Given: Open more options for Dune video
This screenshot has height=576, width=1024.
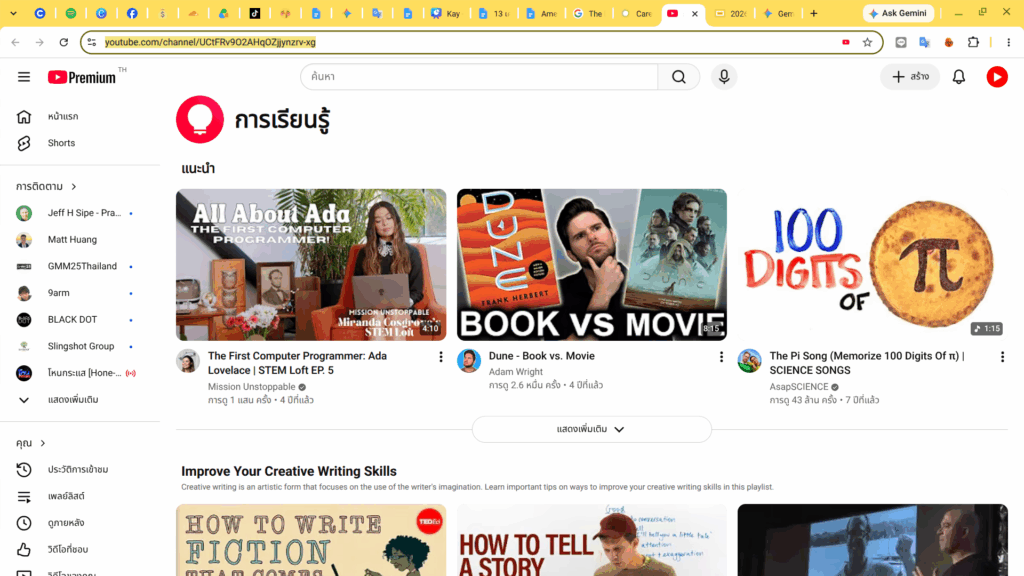Looking at the screenshot, I should (x=721, y=357).
